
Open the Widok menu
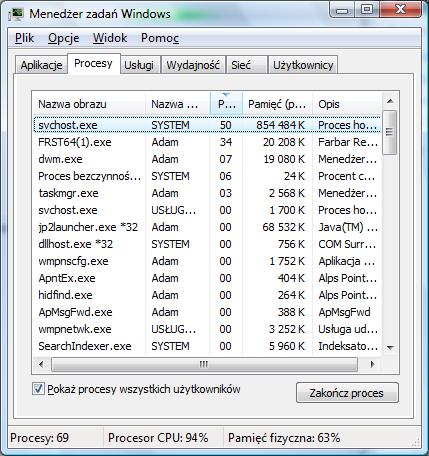[x=110, y=38]
